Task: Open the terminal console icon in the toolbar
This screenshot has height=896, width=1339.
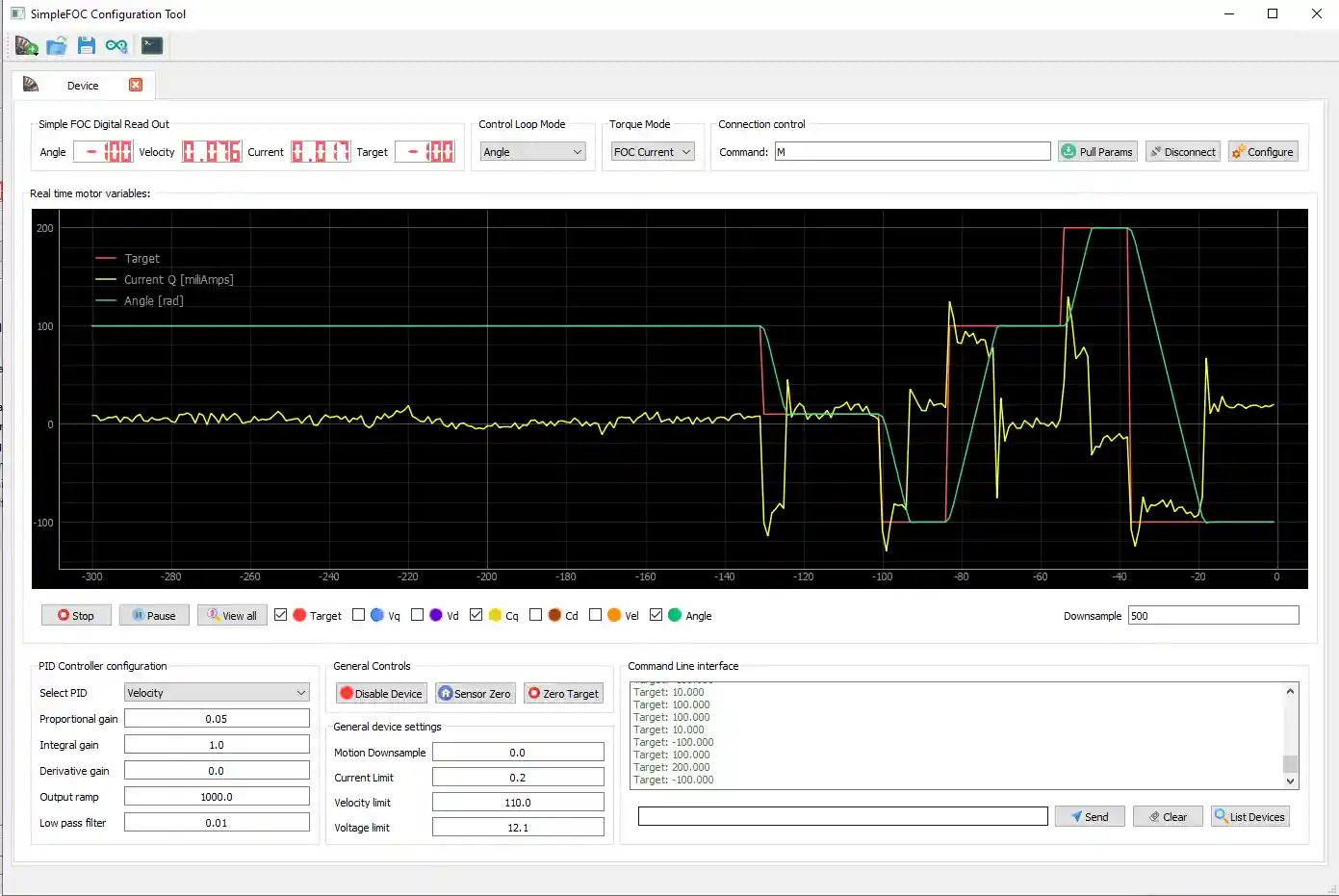Action: click(x=151, y=45)
